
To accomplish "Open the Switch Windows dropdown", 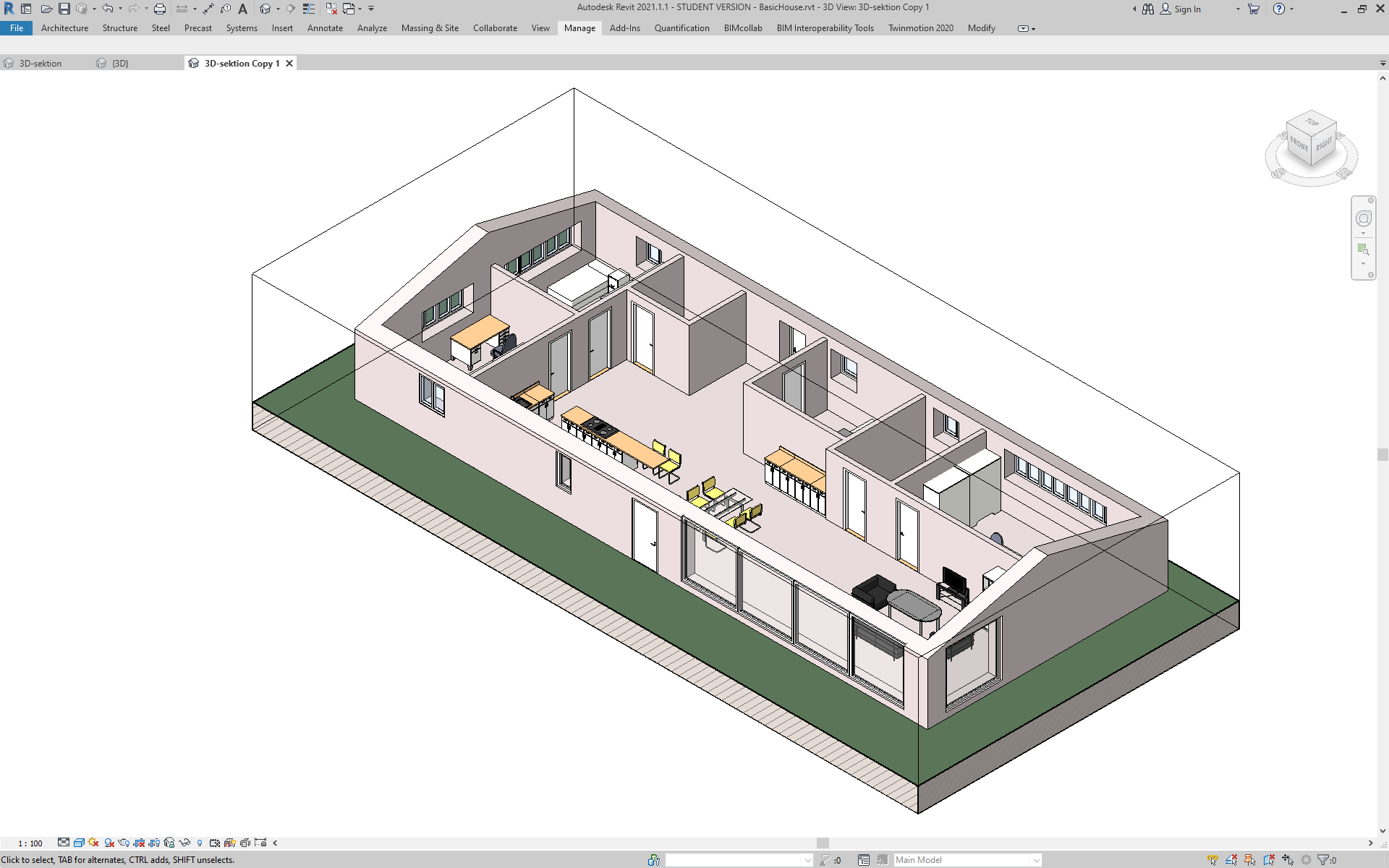I will click(x=360, y=9).
